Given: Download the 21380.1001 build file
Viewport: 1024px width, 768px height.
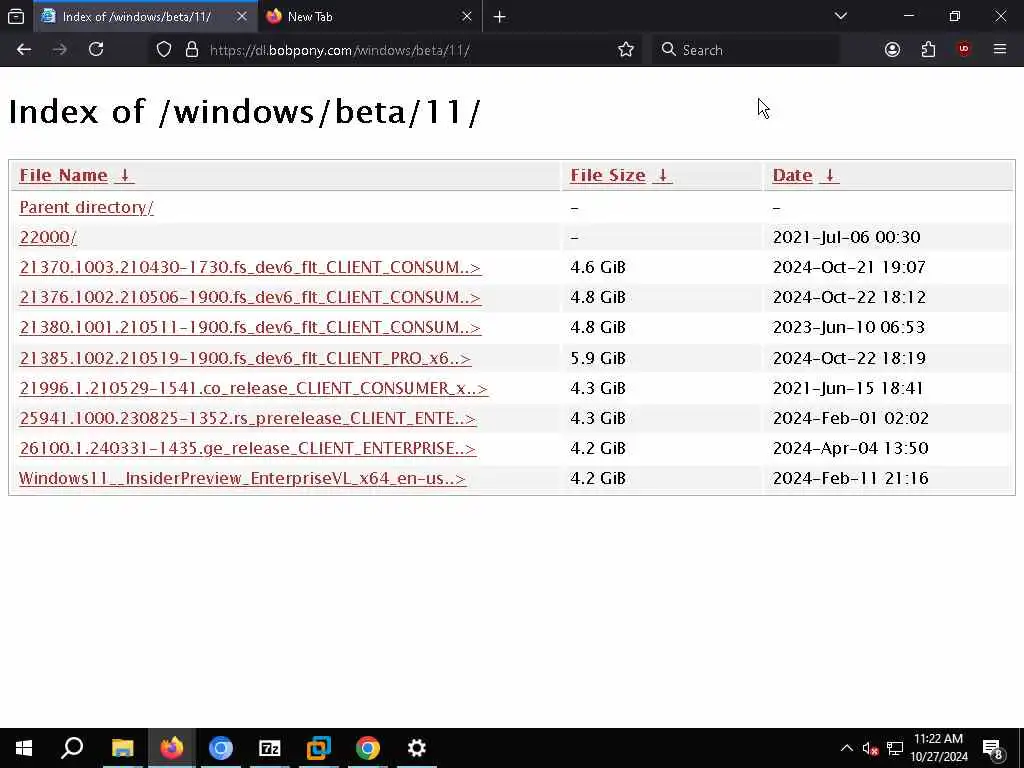Looking at the screenshot, I should [x=250, y=327].
